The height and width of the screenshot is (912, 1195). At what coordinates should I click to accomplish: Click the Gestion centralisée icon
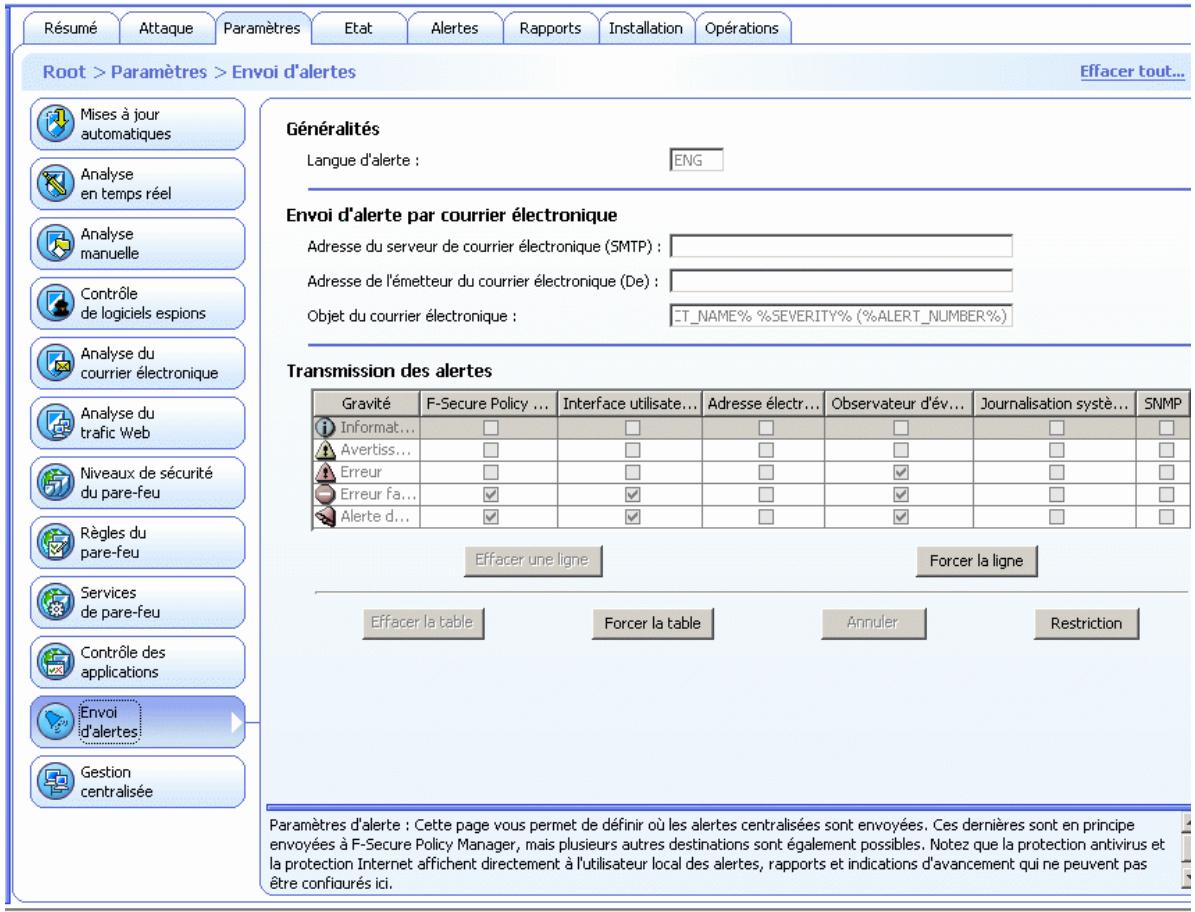pos(56,782)
